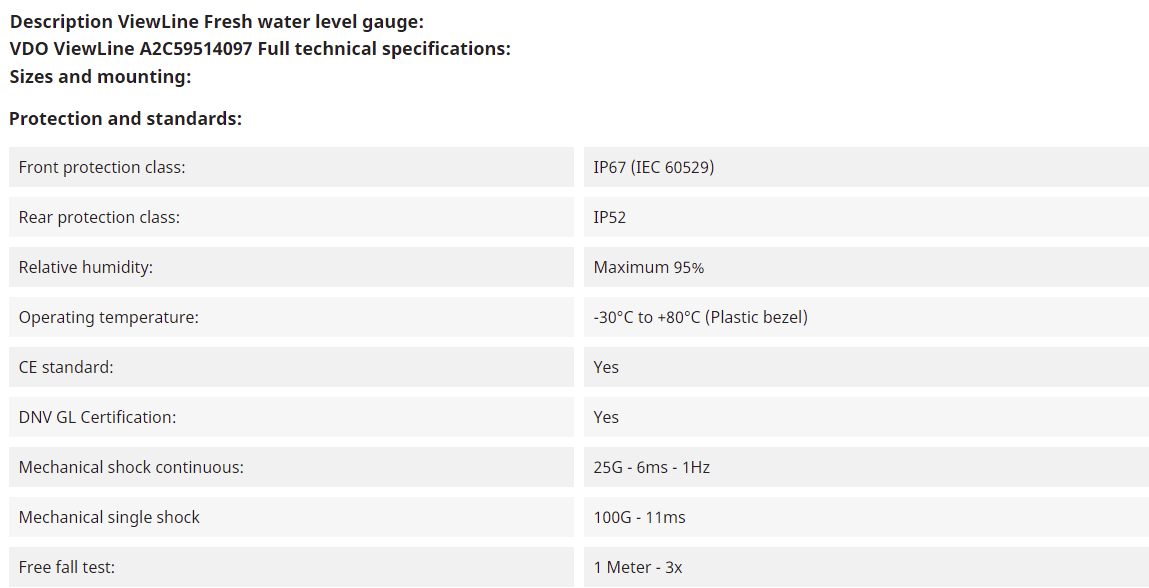Click the '-30°C to +80°C (Plastic bezel)' value
1149x588 pixels.
(700, 317)
